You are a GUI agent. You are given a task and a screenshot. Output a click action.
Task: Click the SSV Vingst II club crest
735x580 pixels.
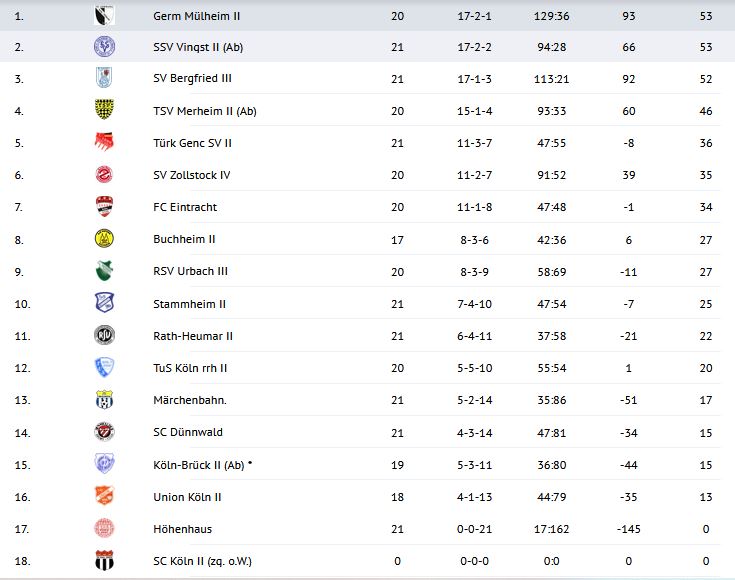[x=105, y=46]
